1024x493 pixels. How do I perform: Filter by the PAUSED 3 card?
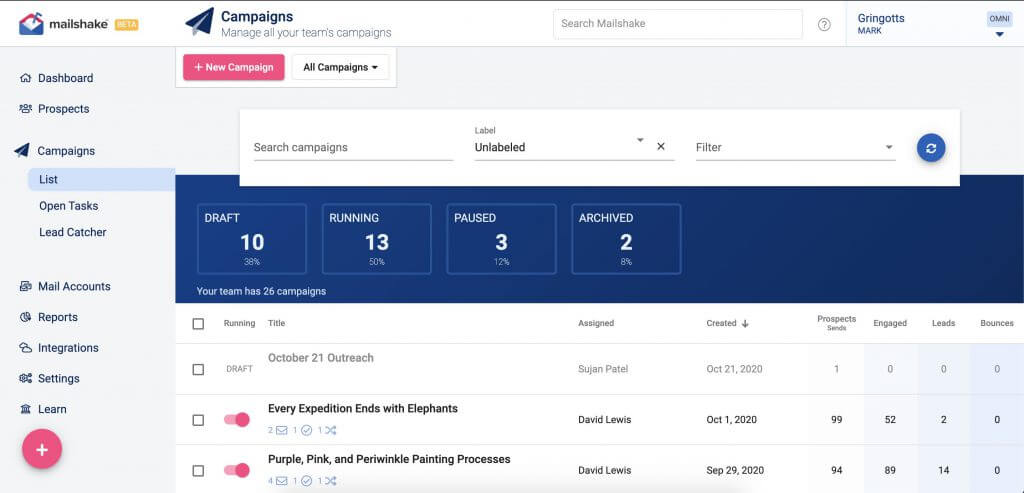click(x=502, y=239)
